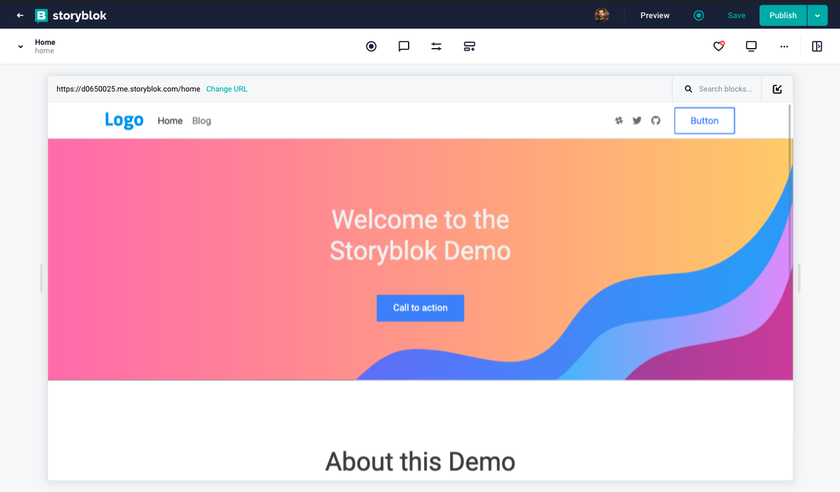
Task: Open the edit pencil icon beside search
Action: tap(777, 89)
